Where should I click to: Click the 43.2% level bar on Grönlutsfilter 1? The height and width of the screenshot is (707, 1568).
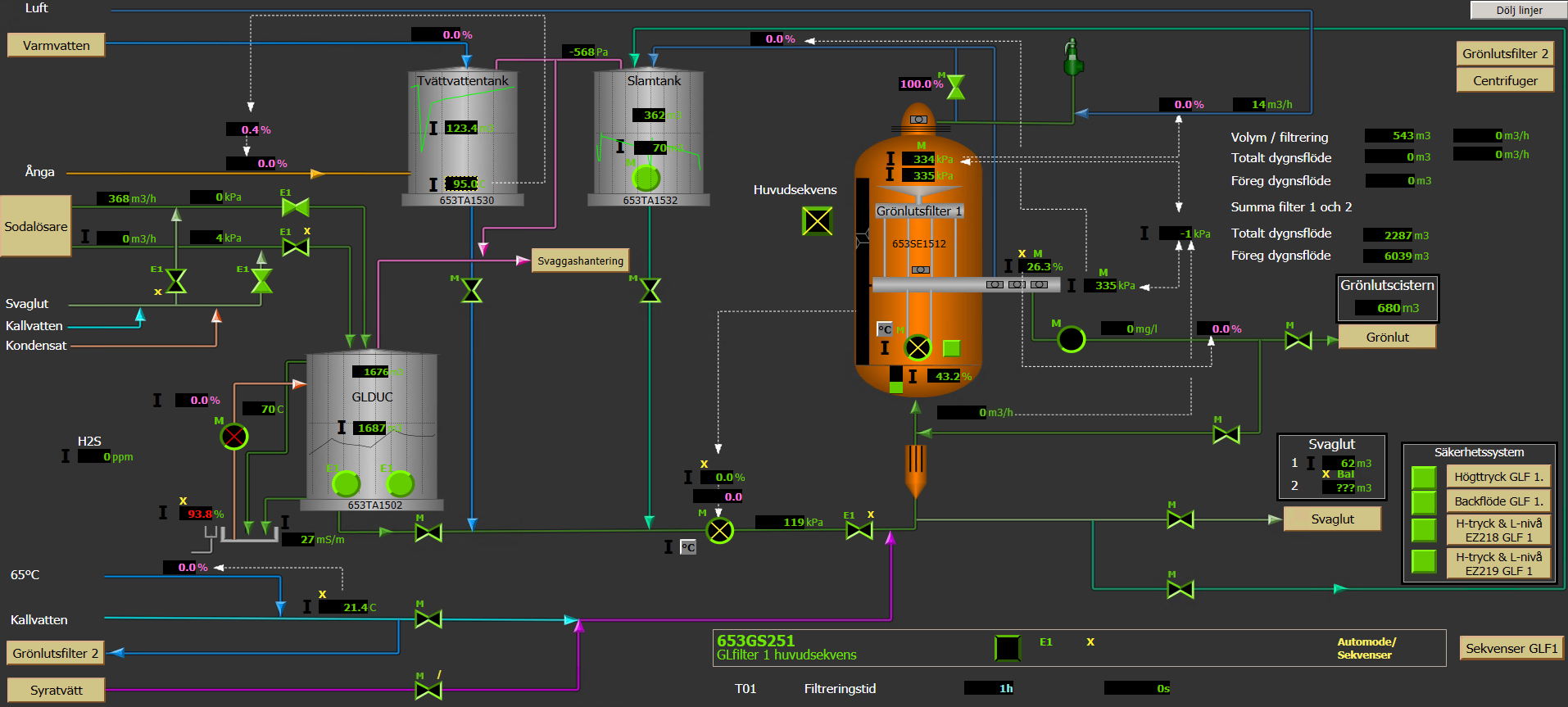click(x=895, y=378)
